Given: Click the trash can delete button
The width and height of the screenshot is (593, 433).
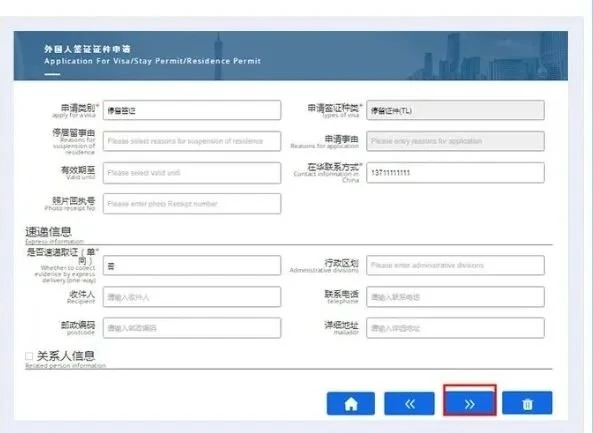Looking at the screenshot, I should (x=527, y=404).
